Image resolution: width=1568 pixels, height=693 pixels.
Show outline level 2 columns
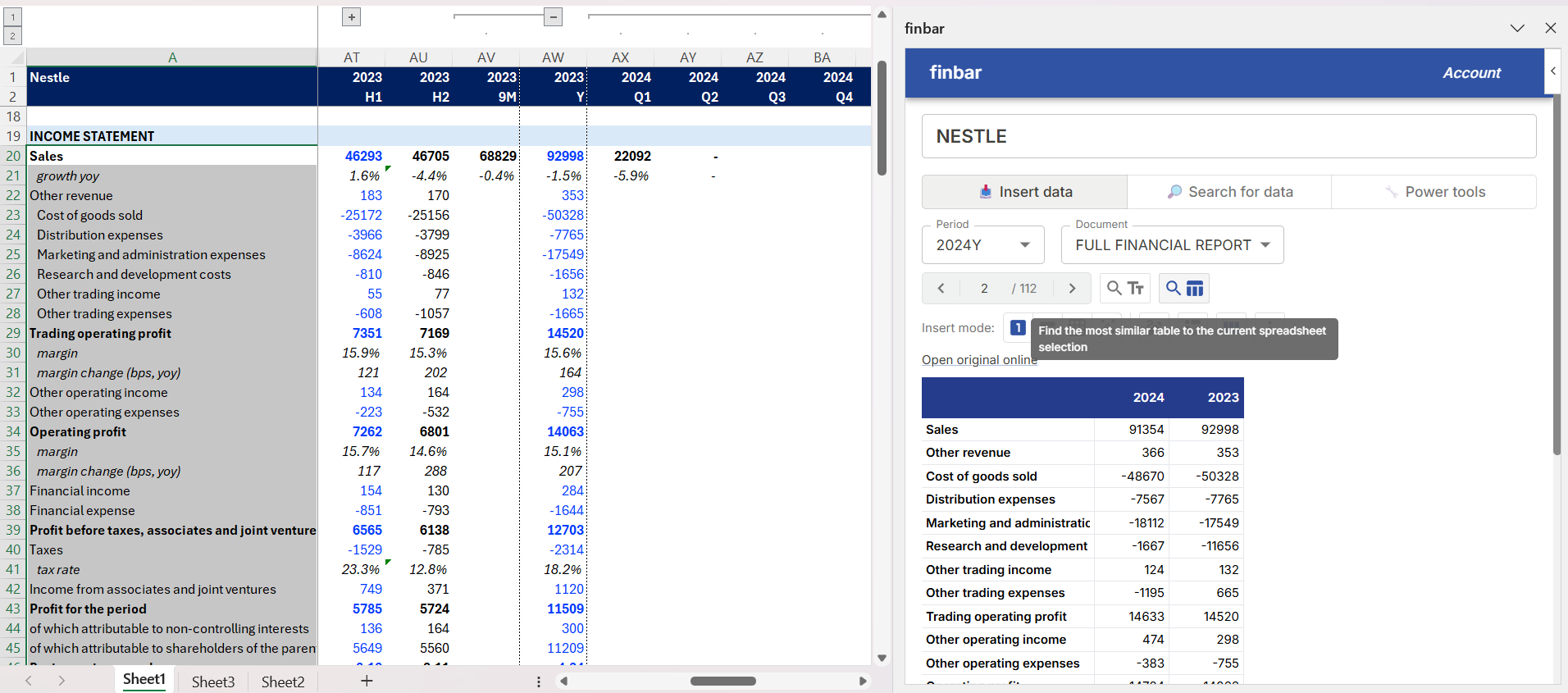(x=12, y=36)
